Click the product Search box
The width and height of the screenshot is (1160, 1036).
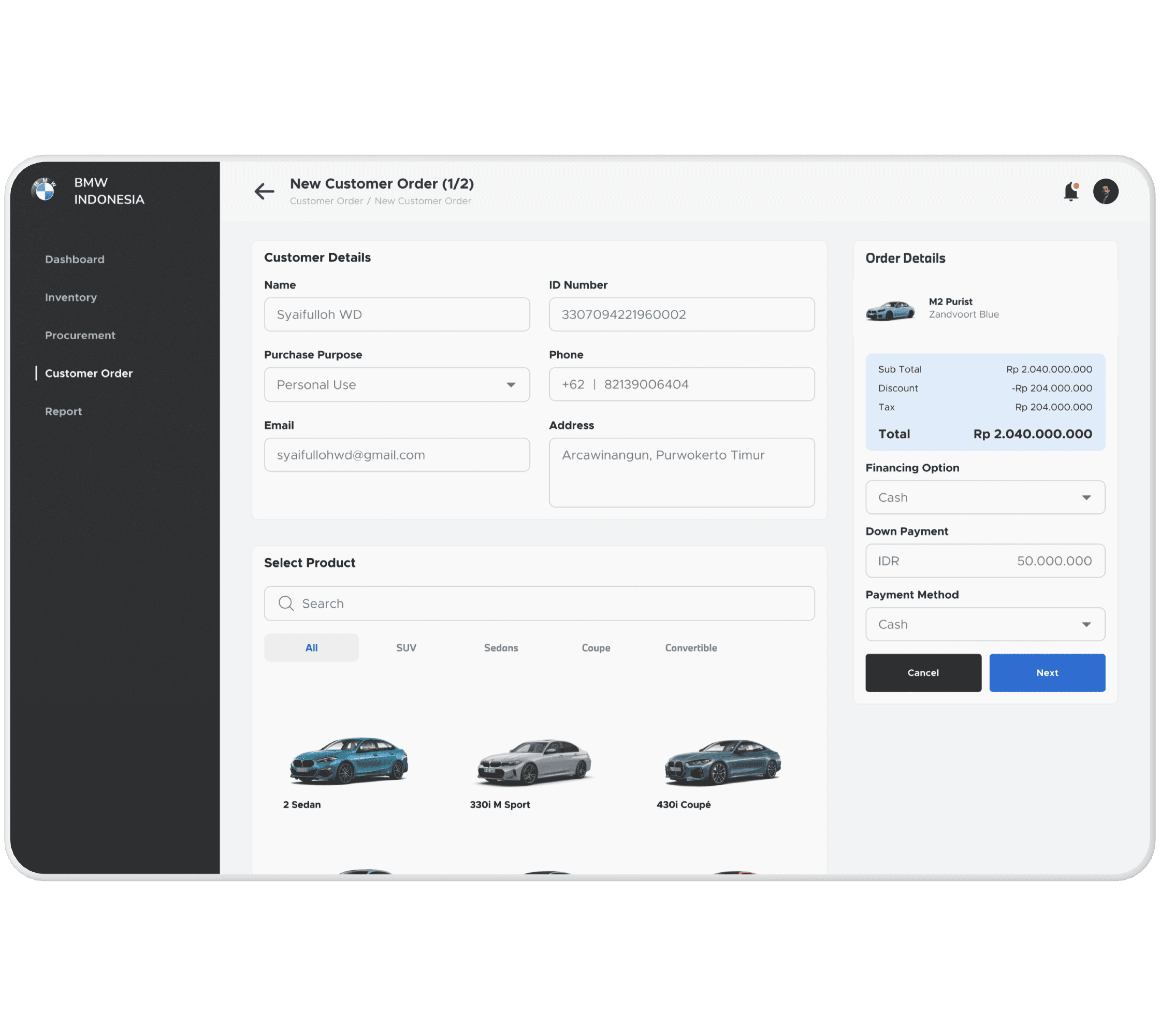pos(539,603)
